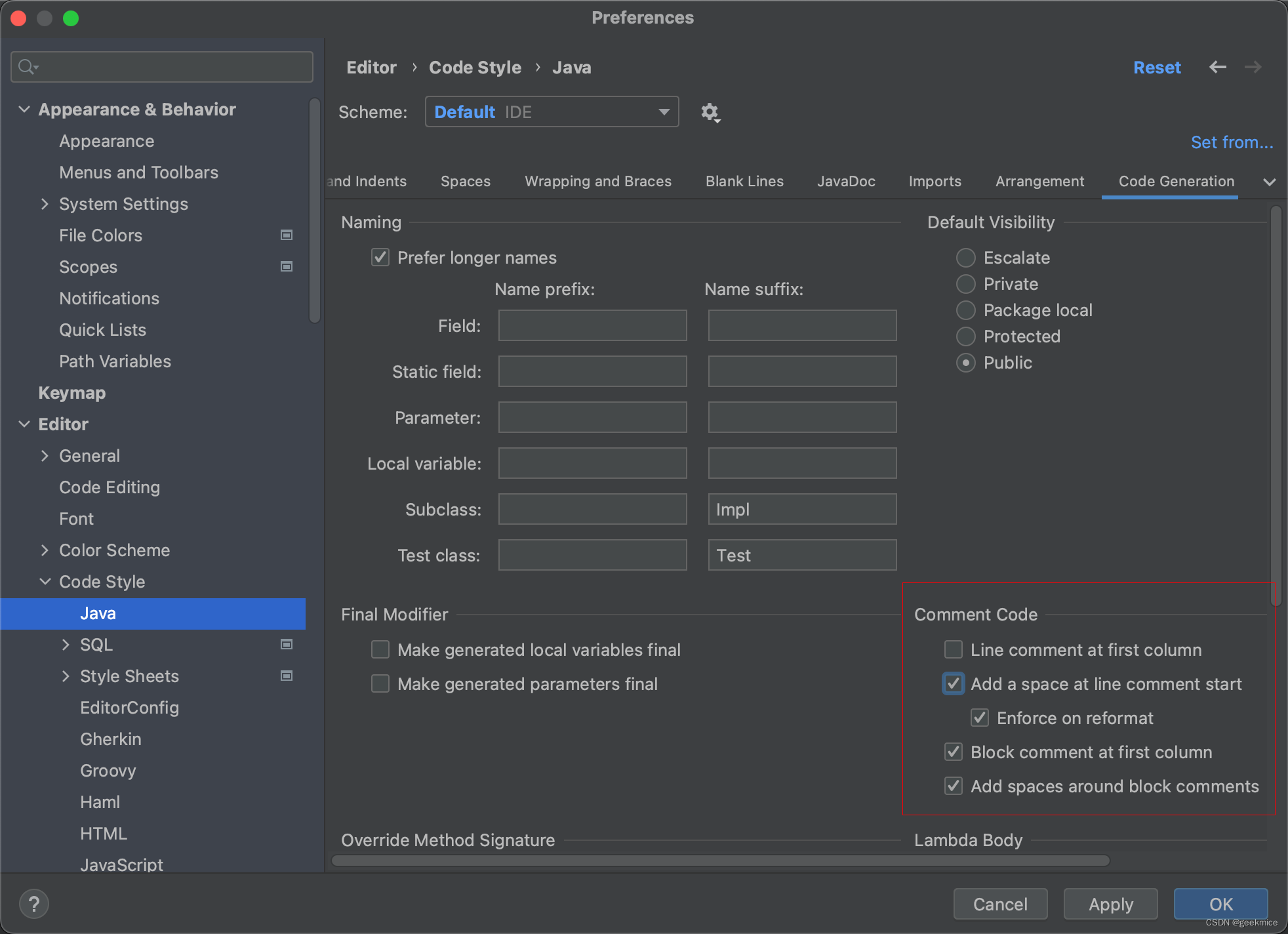
Task: Open the Scheme dropdown list
Action: (x=664, y=112)
